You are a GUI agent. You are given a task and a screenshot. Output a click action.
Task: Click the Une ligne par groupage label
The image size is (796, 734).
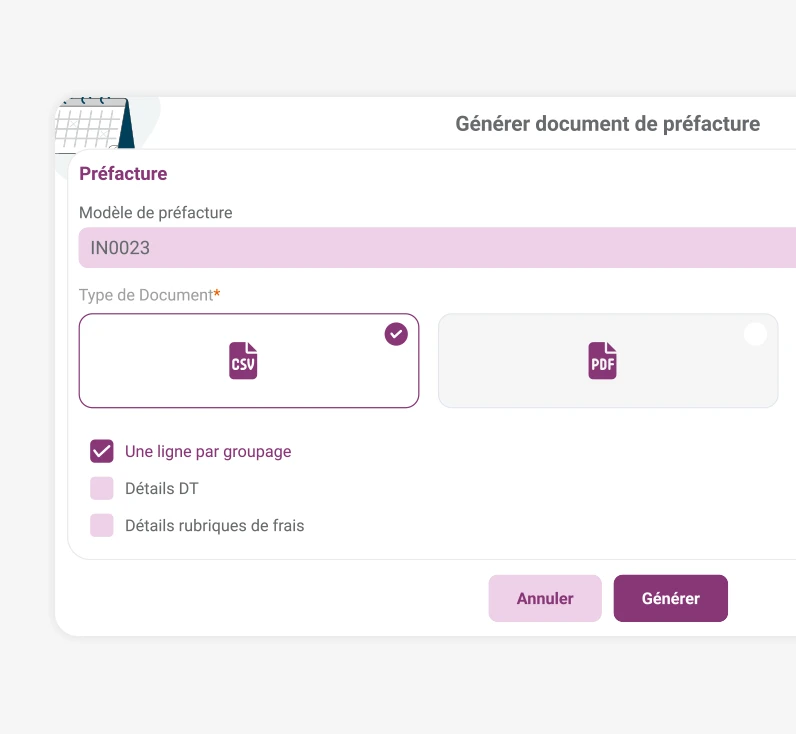[208, 451]
